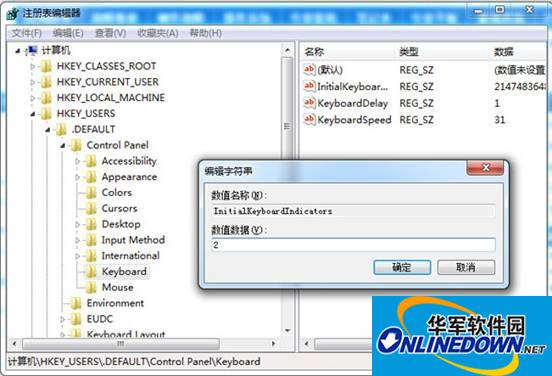Click KeyboardSpeed string value icon
The height and width of the screenshot is (376, 552).
tap(309, 119)
